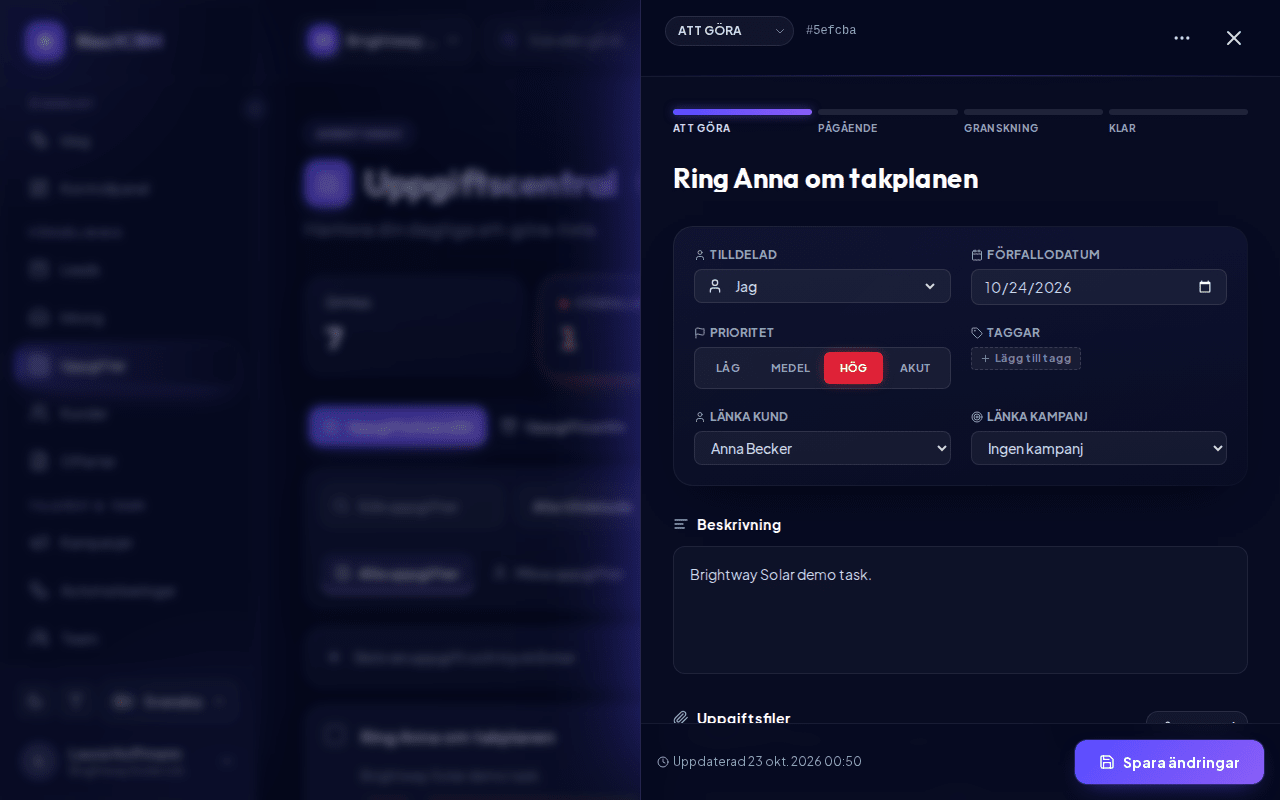Select the HÖG priority option
The image size is (1280, 800).
click(853, 368)
